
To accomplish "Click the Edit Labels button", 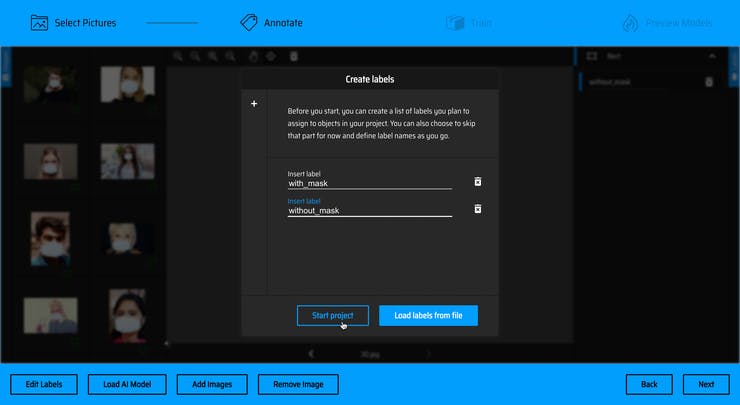I will (x=43, y=384).
